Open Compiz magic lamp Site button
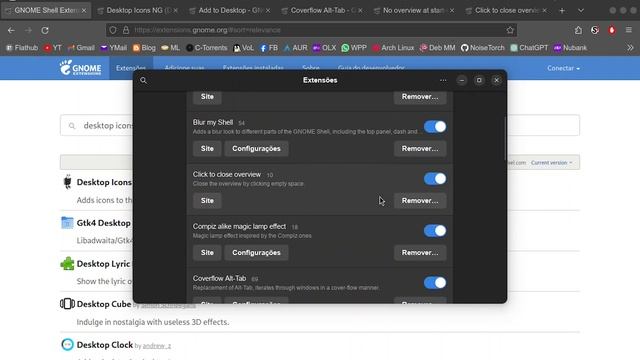Viewport: 640px width, 360px height. tap(207, 253)
